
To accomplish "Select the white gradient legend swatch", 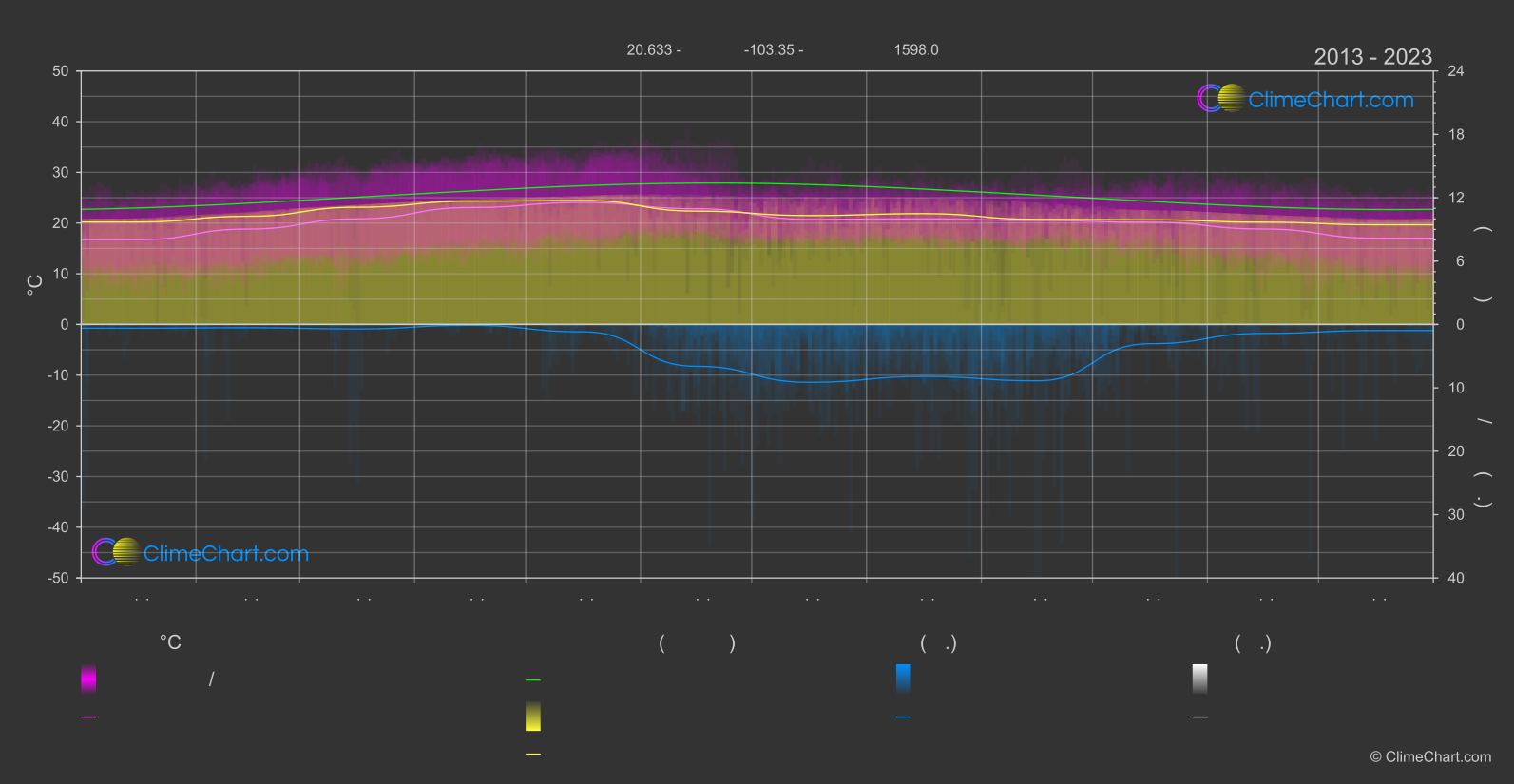I will (x=1200, y=679).
